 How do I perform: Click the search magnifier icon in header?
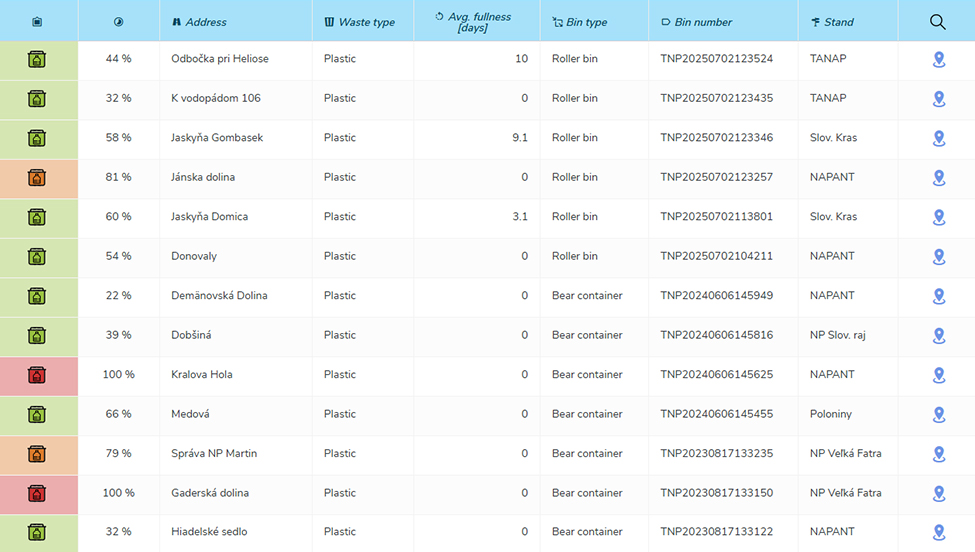point(937,22)
